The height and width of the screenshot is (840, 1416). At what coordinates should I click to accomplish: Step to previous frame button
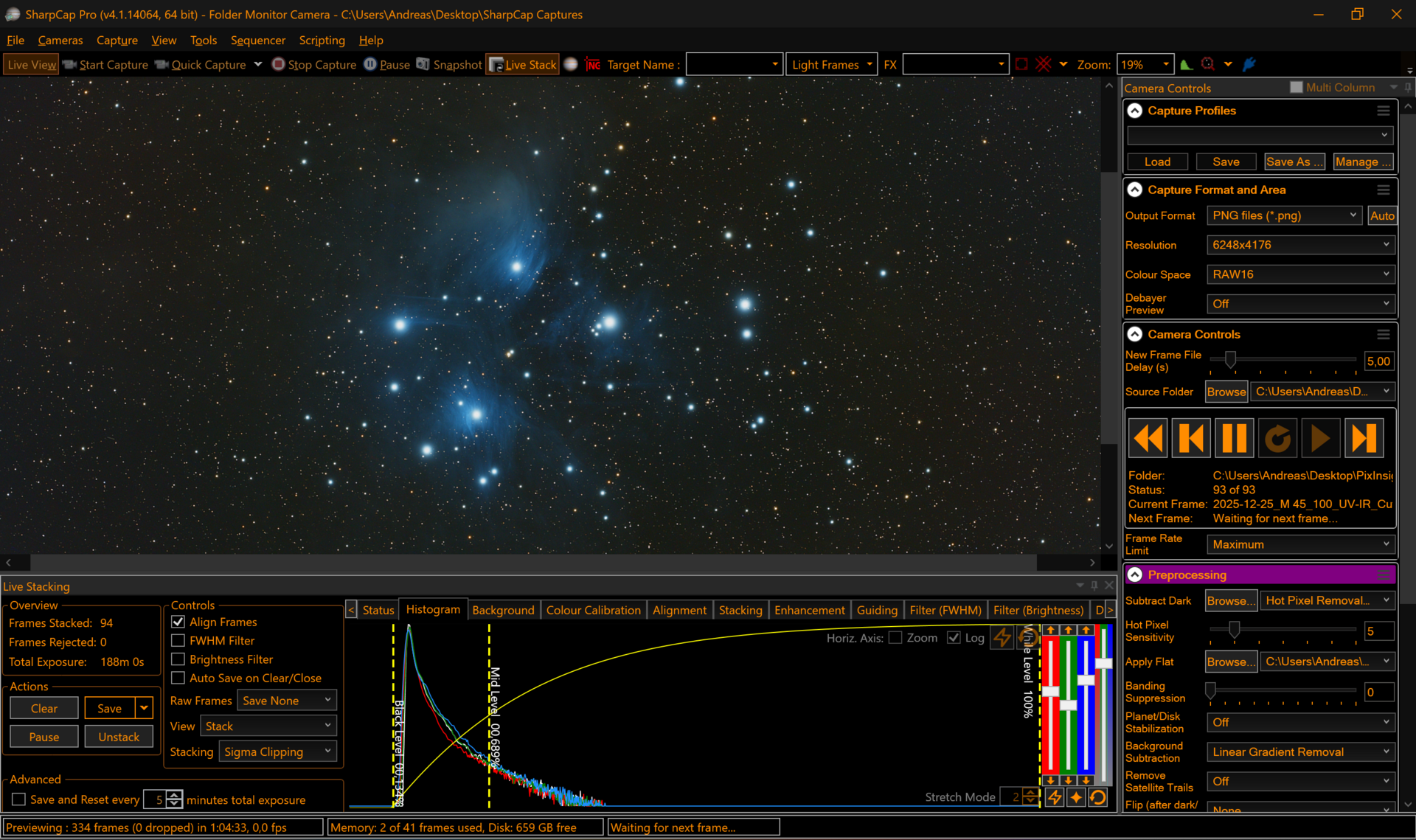click(1191, 439)
